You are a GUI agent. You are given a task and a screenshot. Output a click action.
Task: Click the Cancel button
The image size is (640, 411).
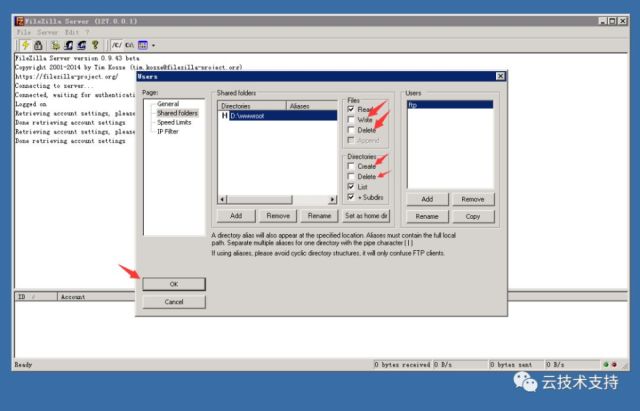pos(174,302)
